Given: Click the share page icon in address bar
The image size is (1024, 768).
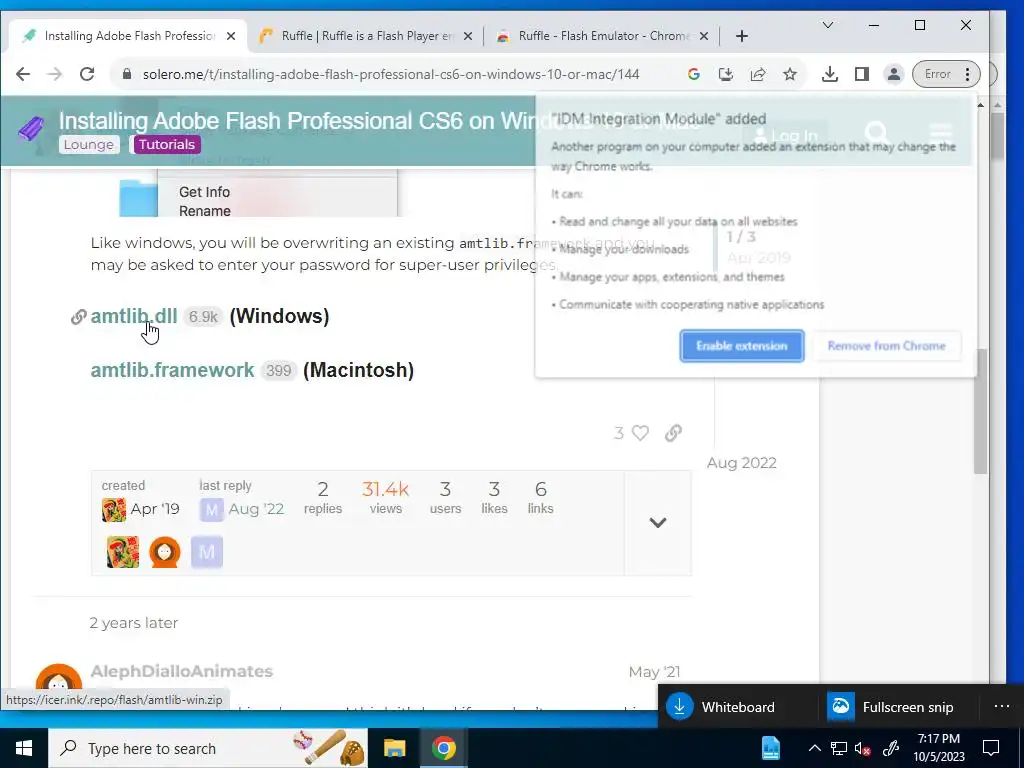Looking at the screenshot, I should tap(758, 74).
